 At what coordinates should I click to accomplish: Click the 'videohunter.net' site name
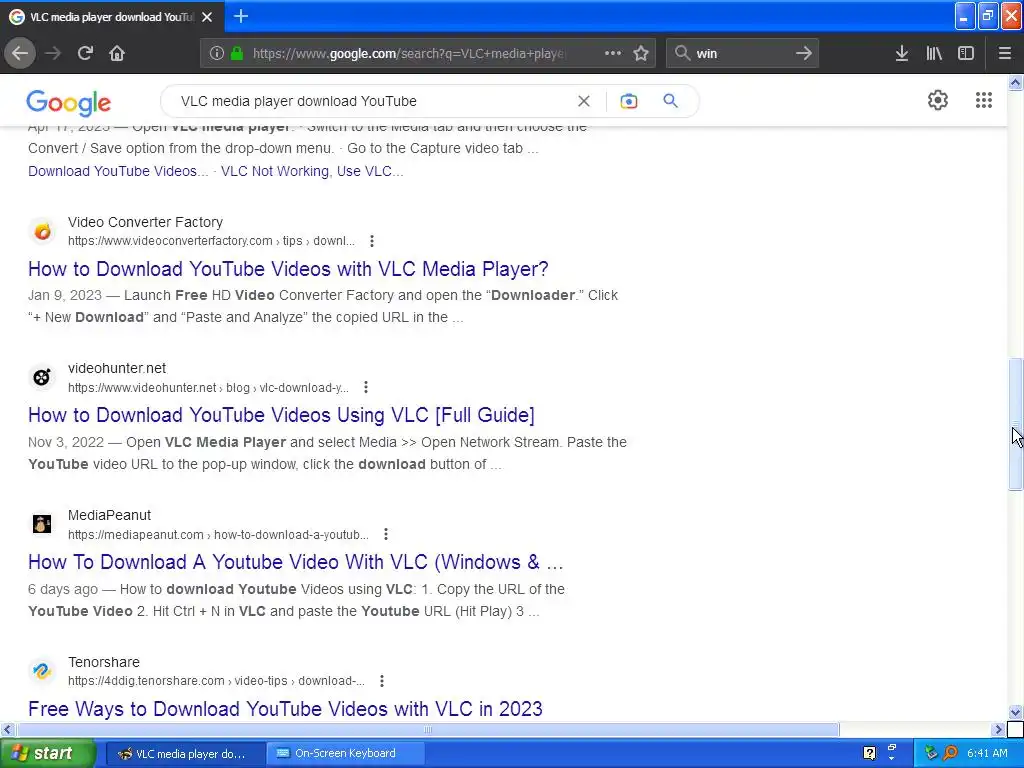[x=117, y=368]
